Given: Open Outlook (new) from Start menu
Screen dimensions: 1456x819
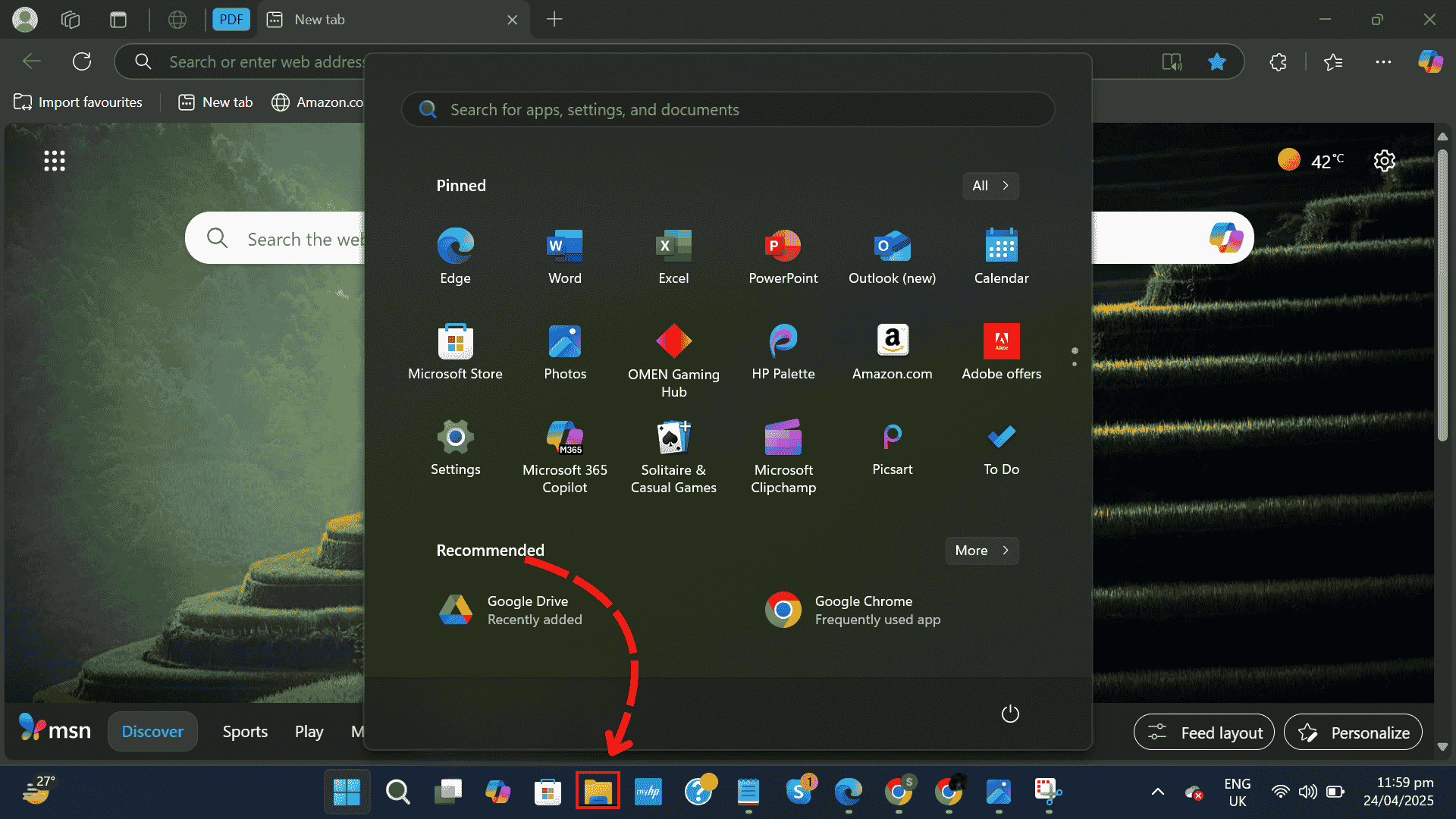Looking at the screenshot, I should click(893, 256).
